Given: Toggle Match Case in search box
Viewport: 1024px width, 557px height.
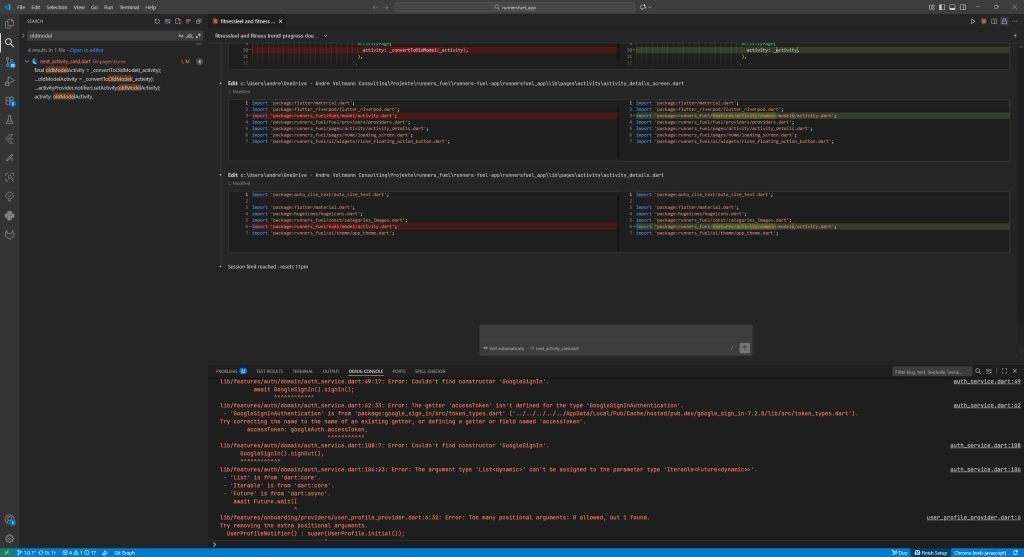Looking at the screenshot, I should click(180, 36).
